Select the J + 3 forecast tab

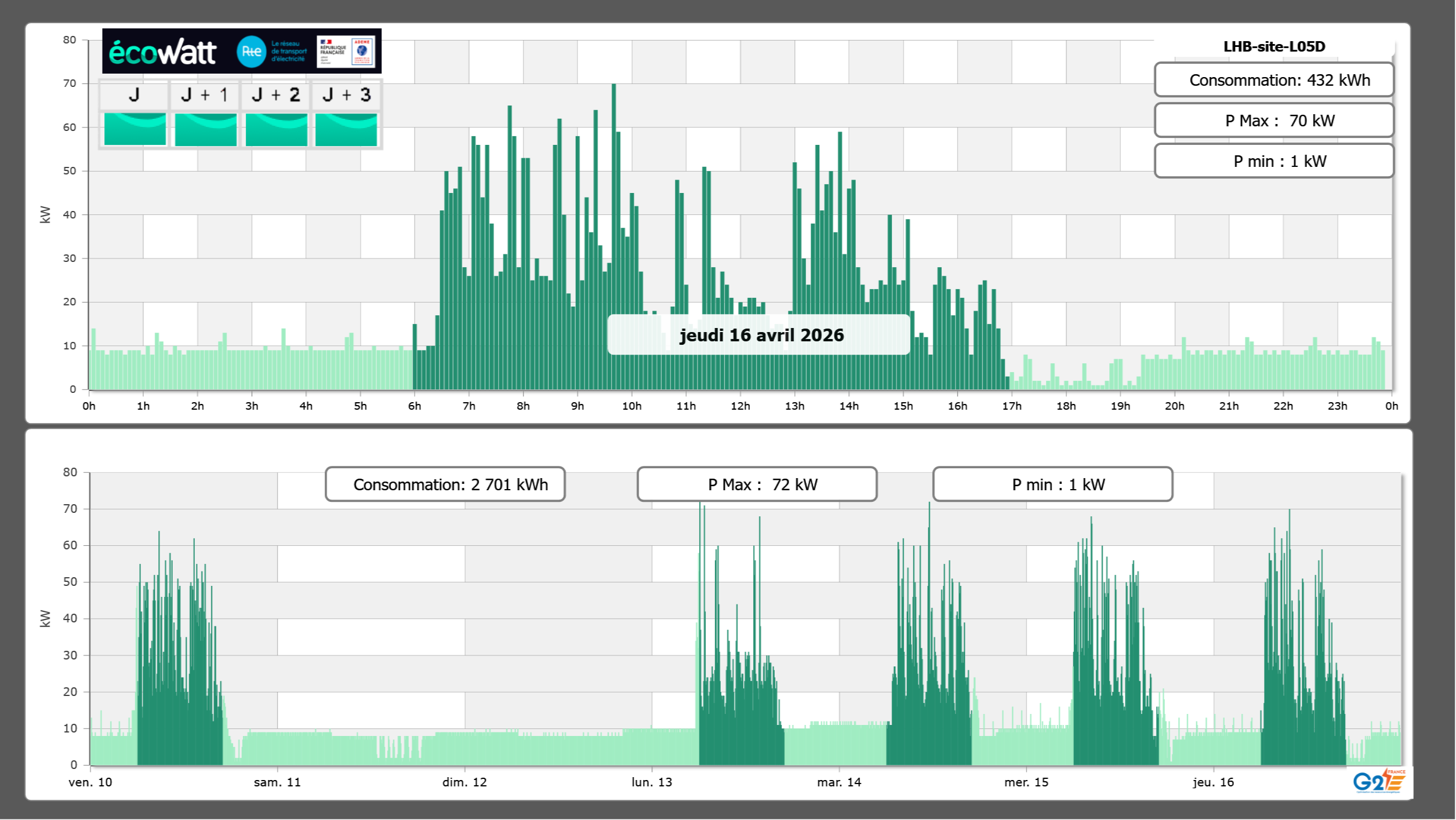tap(346, 95)
